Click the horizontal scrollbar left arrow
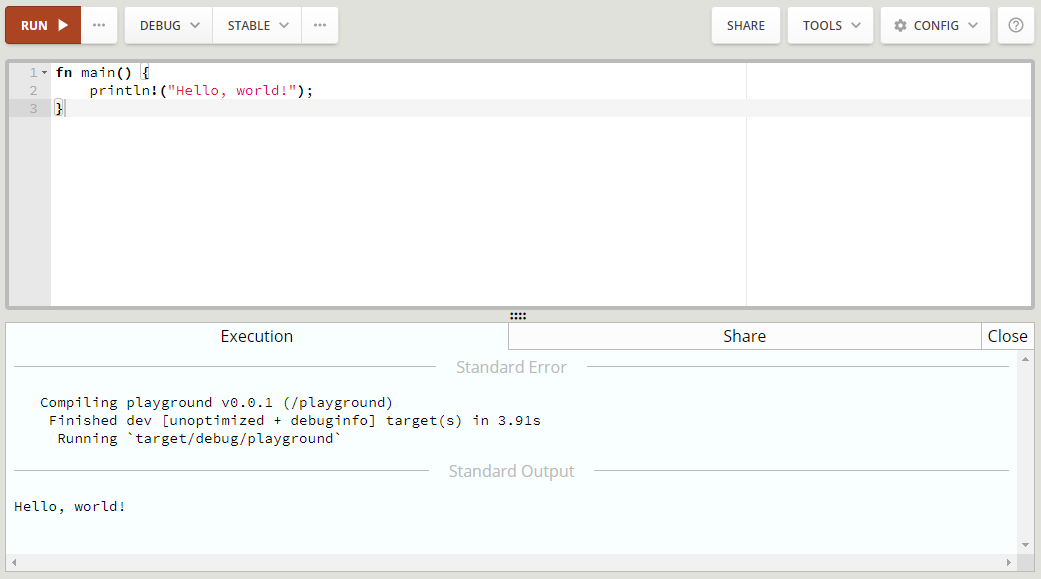 click(x=14, y=562)
